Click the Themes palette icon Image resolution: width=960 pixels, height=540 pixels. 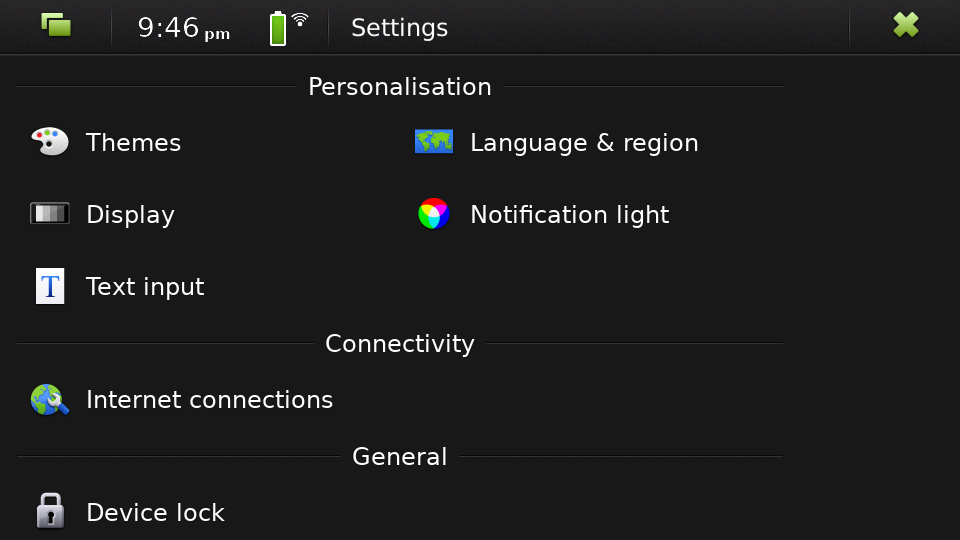point(50,141)
